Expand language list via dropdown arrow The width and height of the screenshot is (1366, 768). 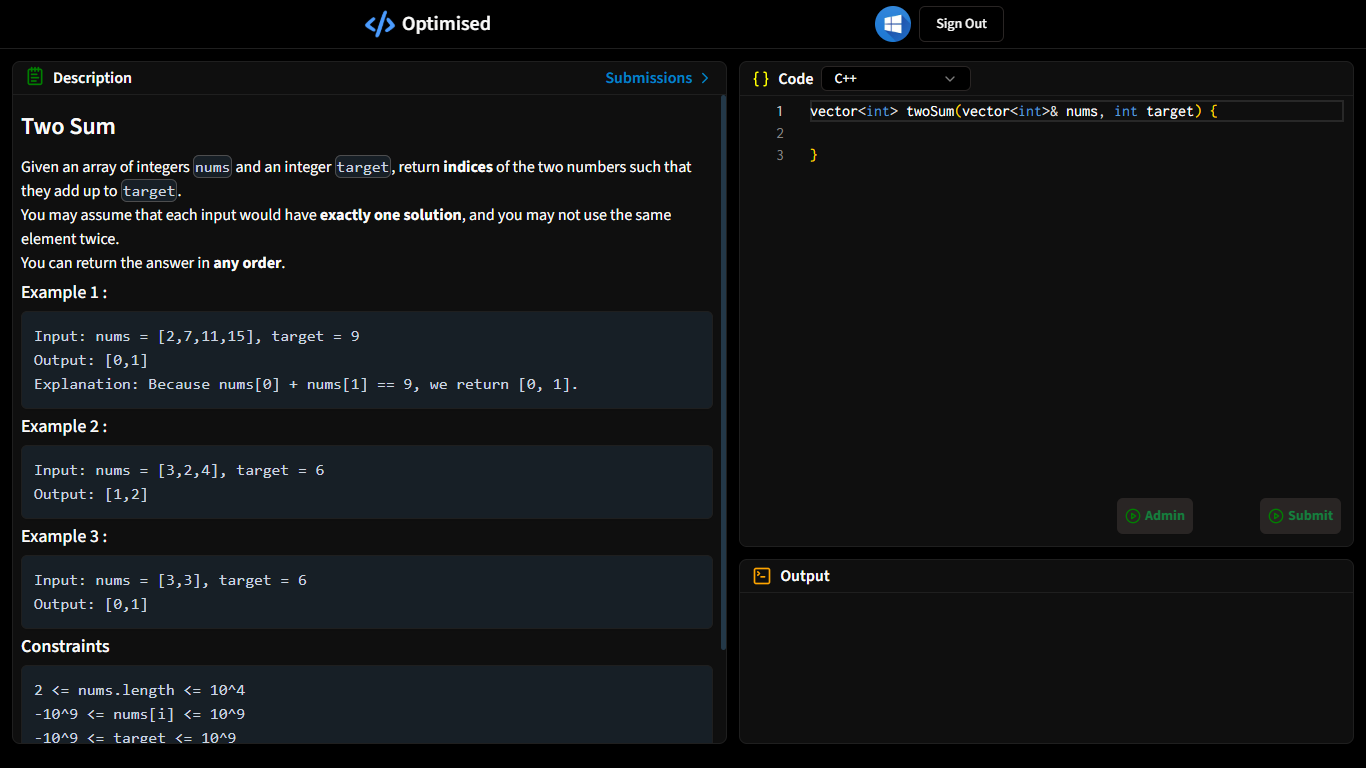950,79
